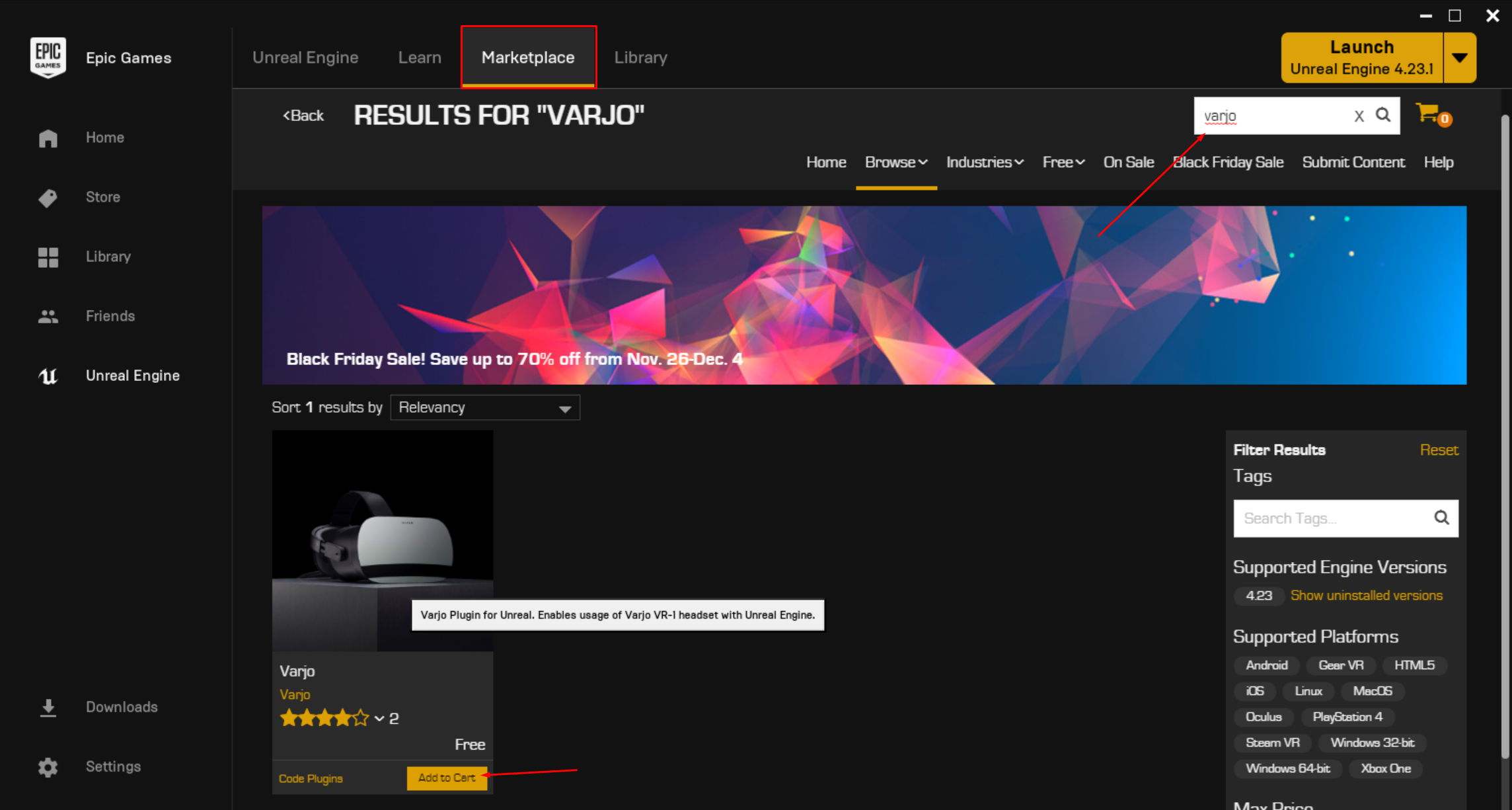
Task: Show uninstalled engine versions
Action: [x=1366, y=595]
